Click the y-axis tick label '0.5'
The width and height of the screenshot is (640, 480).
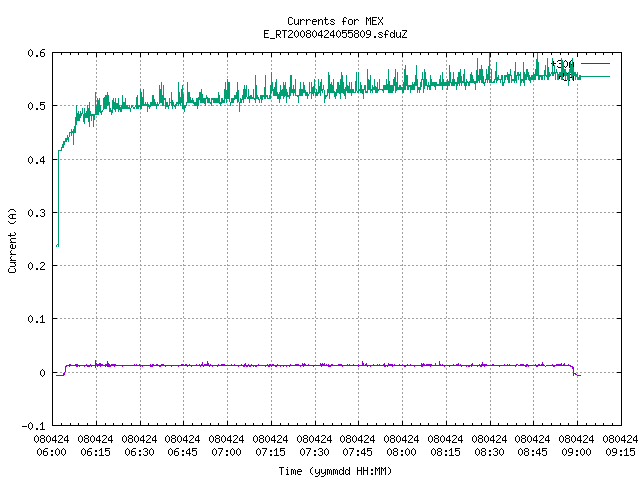point(36,107)
